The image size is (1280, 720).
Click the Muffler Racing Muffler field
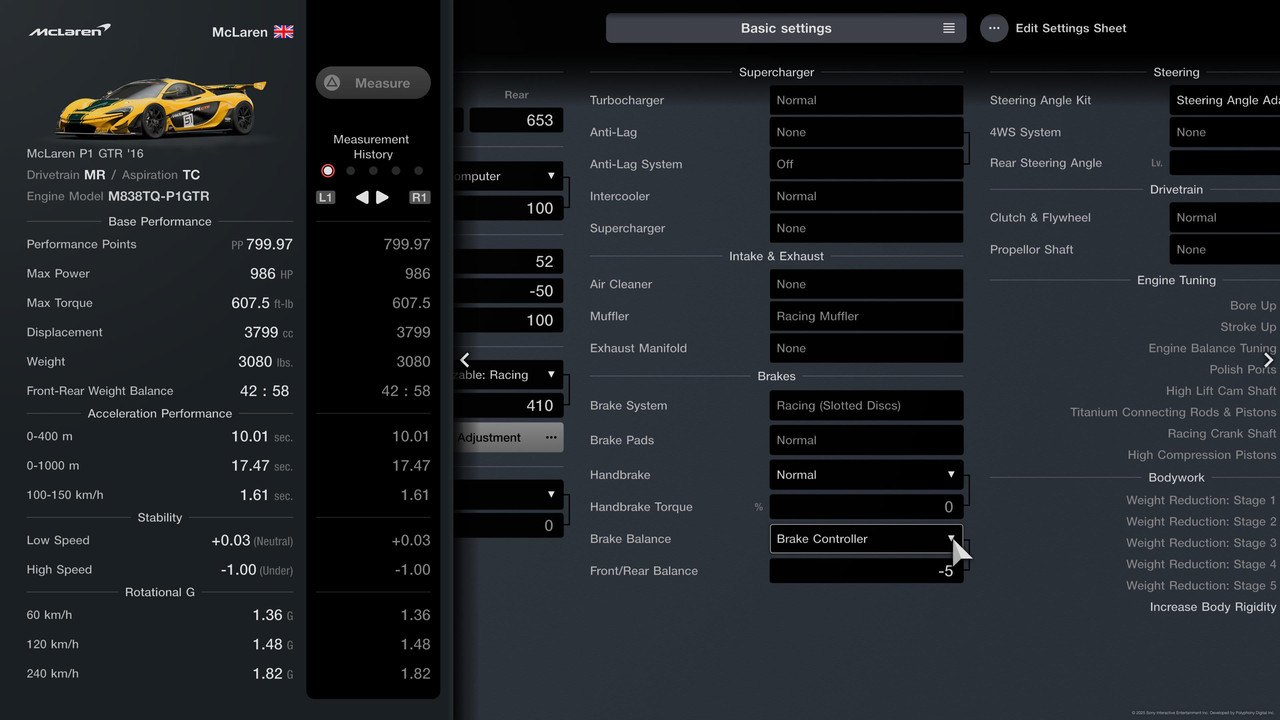point(866,316)
